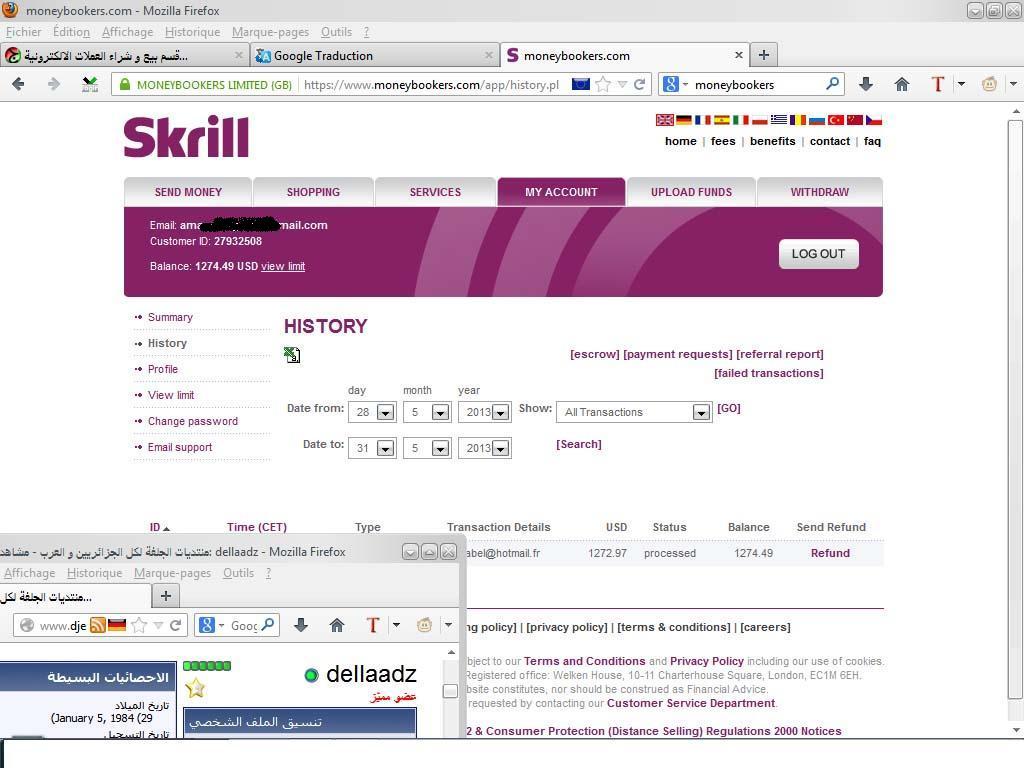Click the view limit link beside balance
Viewport: 1024px width, 768px height.
tap(283, 266)
